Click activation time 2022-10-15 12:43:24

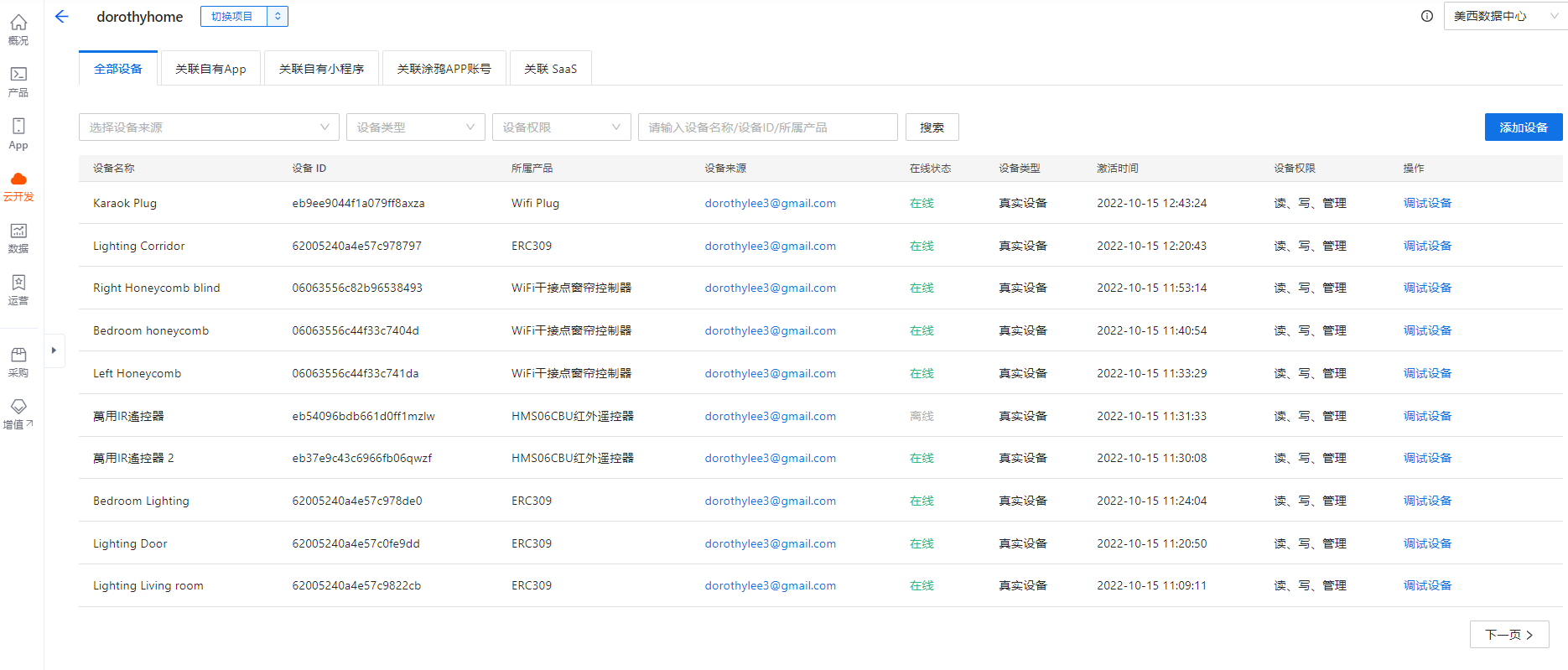pos(1152,203)
